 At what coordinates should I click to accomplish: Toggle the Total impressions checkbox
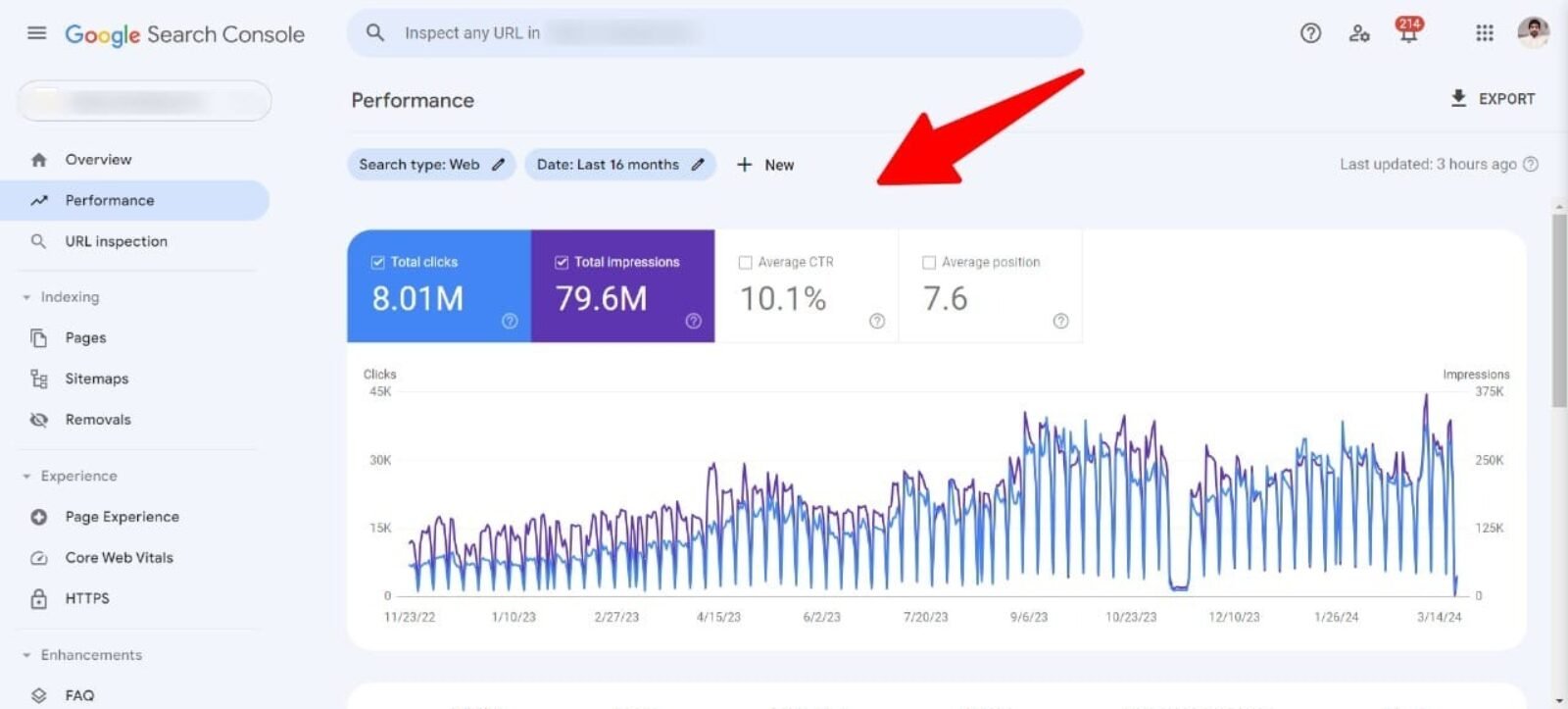[562, 262]
